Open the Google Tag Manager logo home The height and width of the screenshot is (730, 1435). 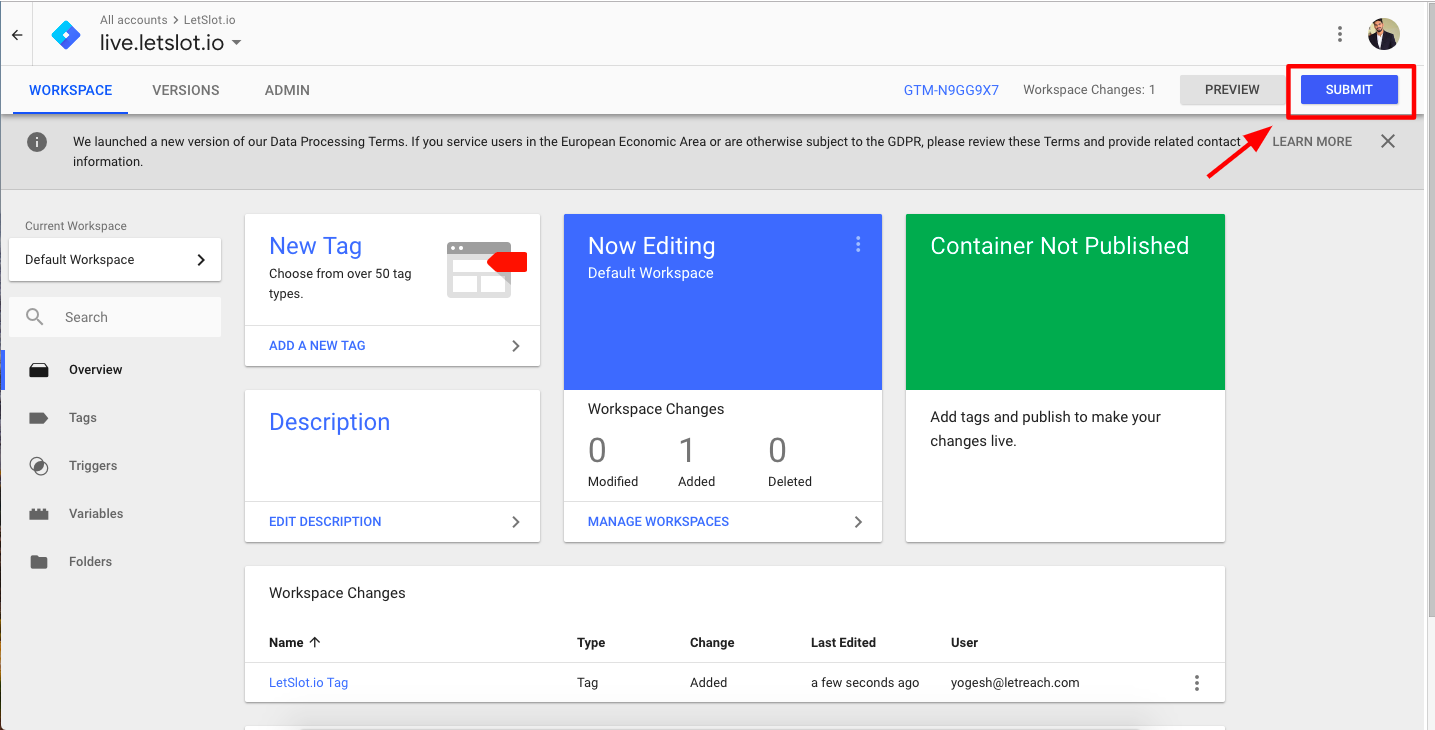(x=67, y=35)
